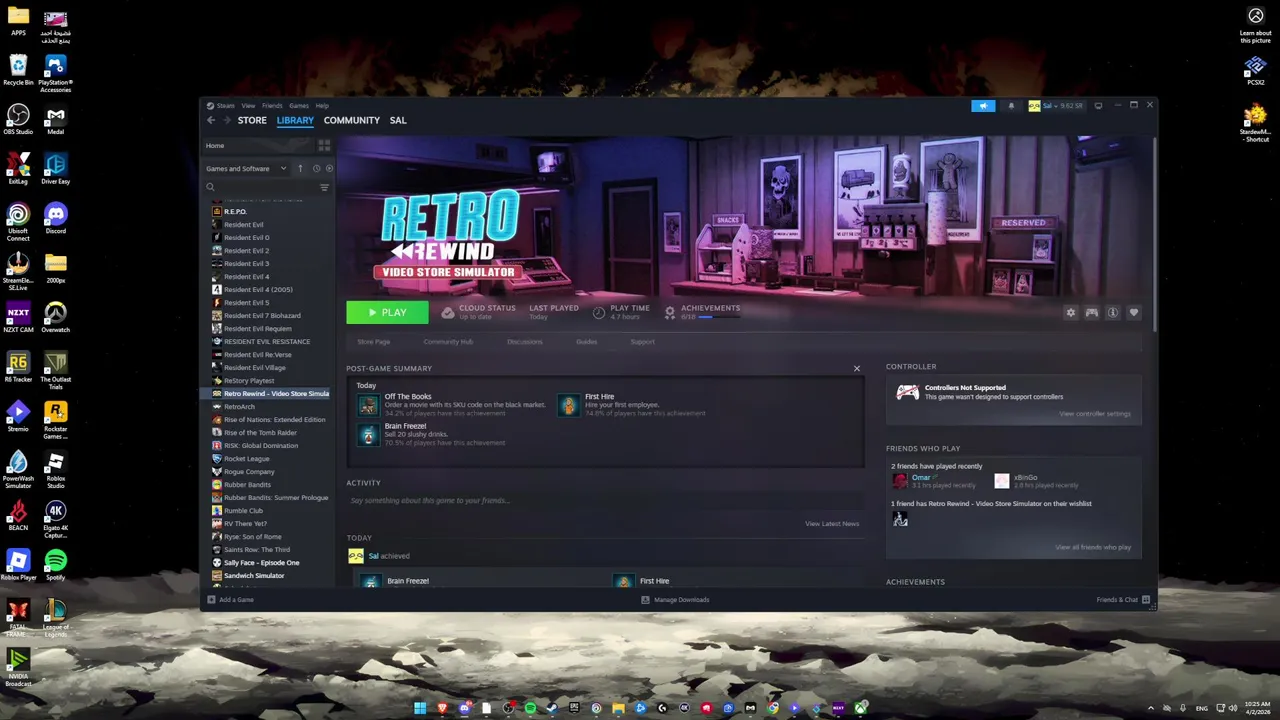The width and height of the screenshot is (1280, 720).
Task: Switch to the COMMUNITY tab
Action: point(352,120)
